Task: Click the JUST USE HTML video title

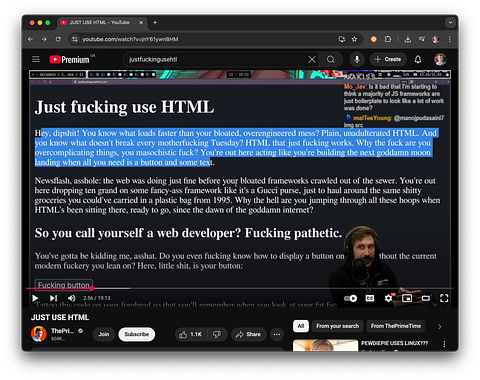Action: pos(60,317)
